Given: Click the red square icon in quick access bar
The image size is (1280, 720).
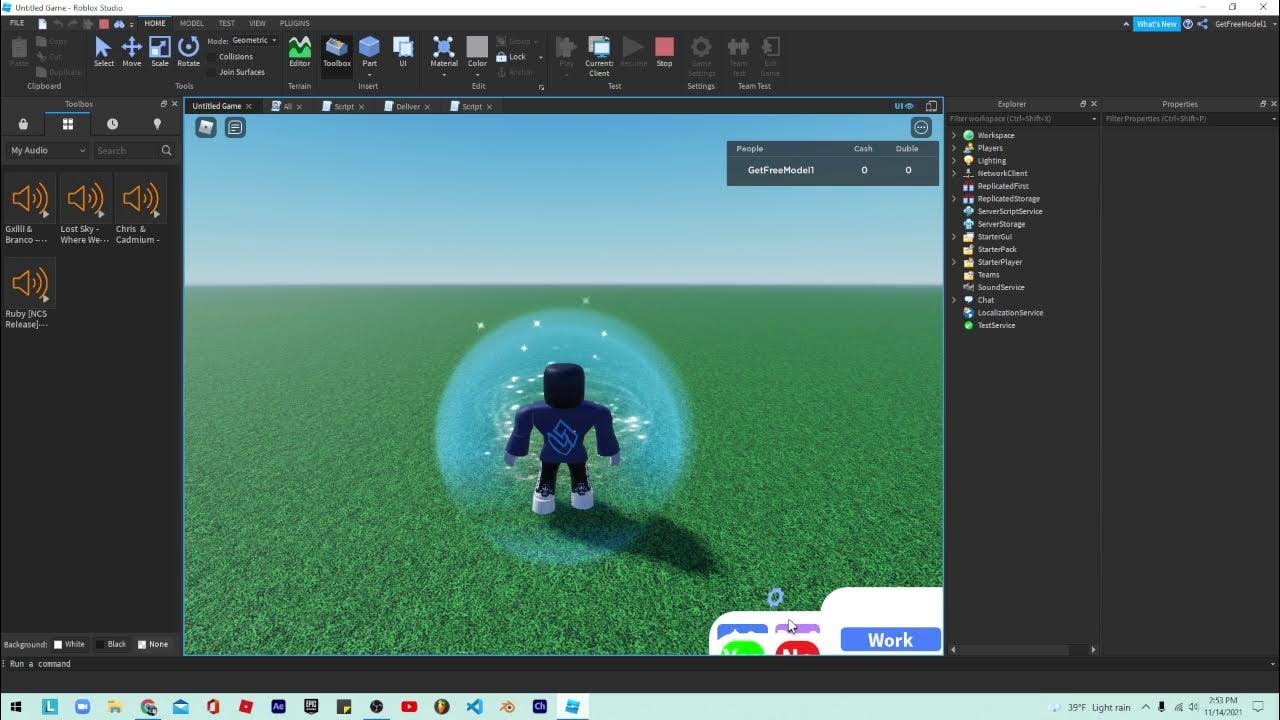Looking at the screenshot, I should point(104,23).
